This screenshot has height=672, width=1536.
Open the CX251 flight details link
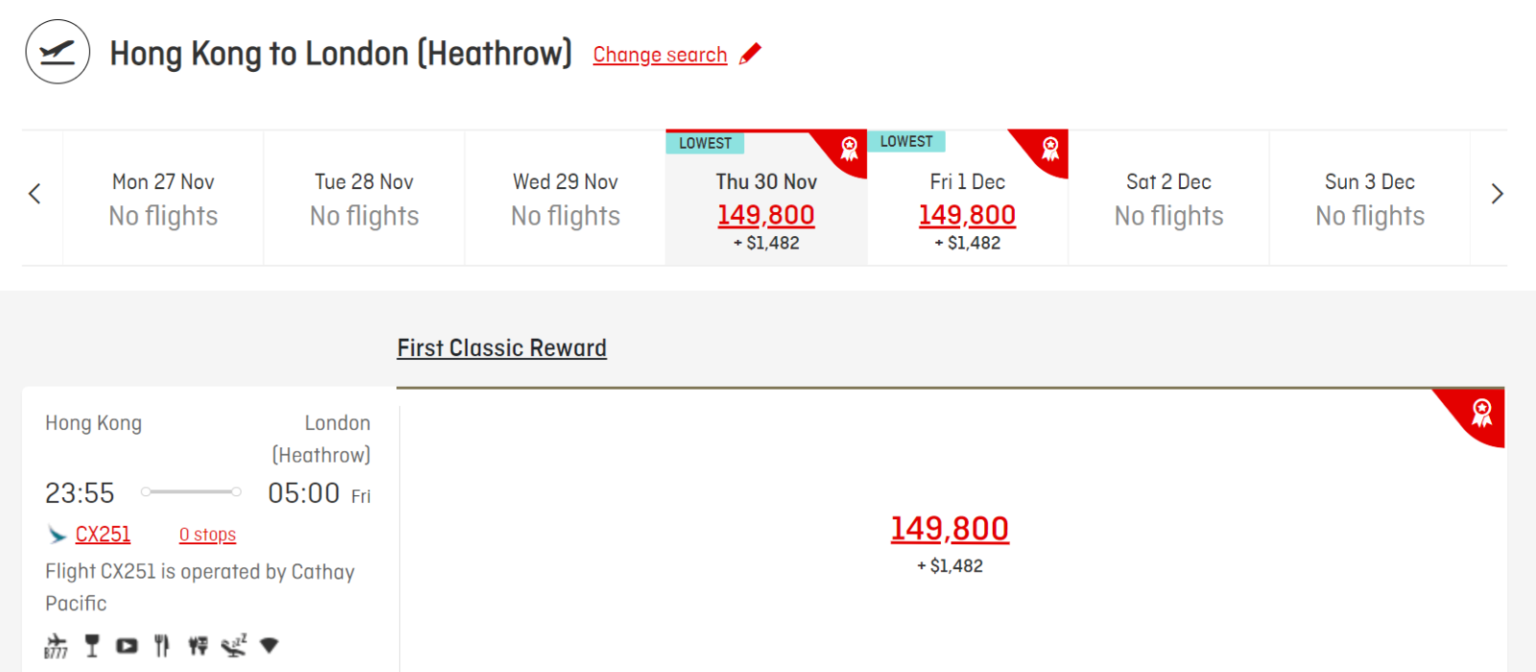[x=103, y=535]
